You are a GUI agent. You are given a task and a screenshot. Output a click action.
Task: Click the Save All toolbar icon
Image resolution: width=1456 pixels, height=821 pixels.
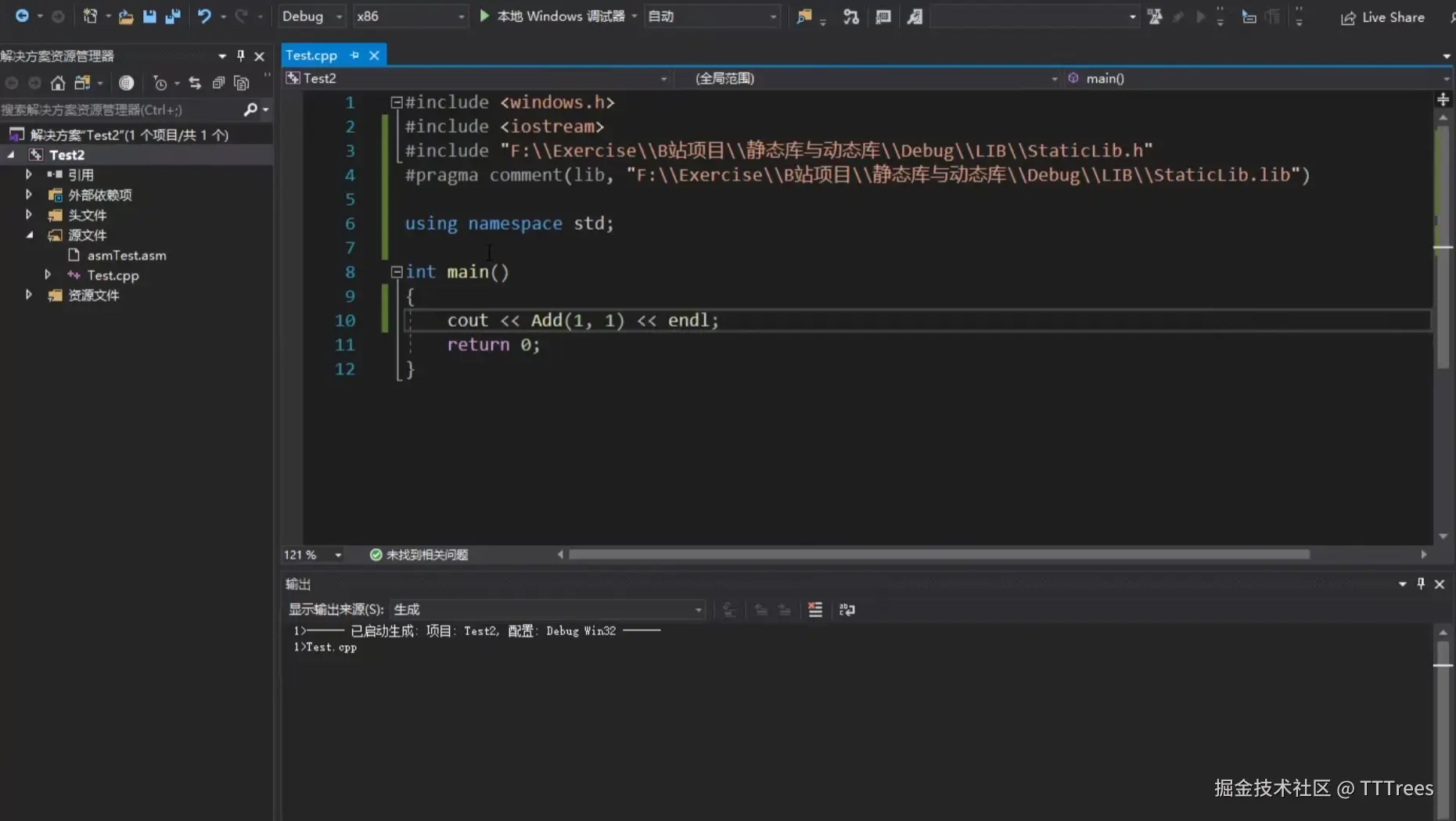(173, 16)
